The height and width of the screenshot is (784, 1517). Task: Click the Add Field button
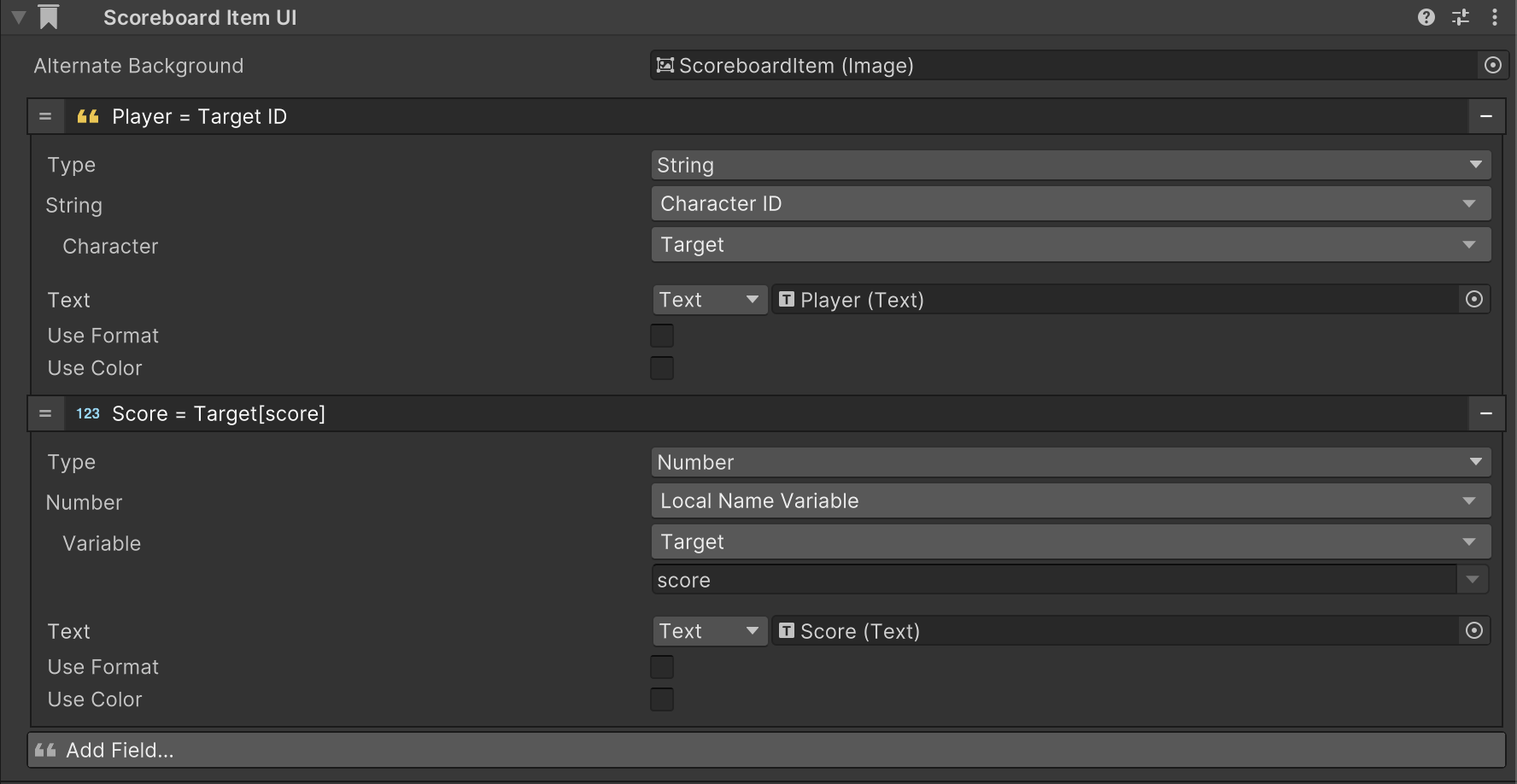pyautogui.click(x=765, y=750)
